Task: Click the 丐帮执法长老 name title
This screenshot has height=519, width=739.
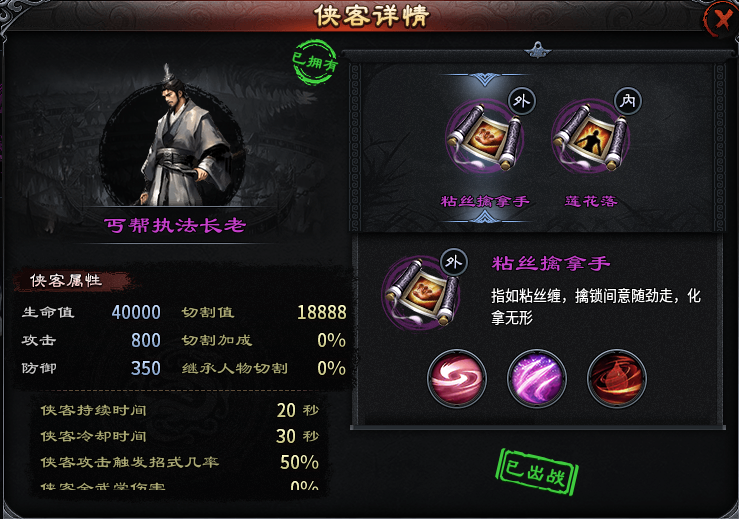Action: tap(175, 225)
